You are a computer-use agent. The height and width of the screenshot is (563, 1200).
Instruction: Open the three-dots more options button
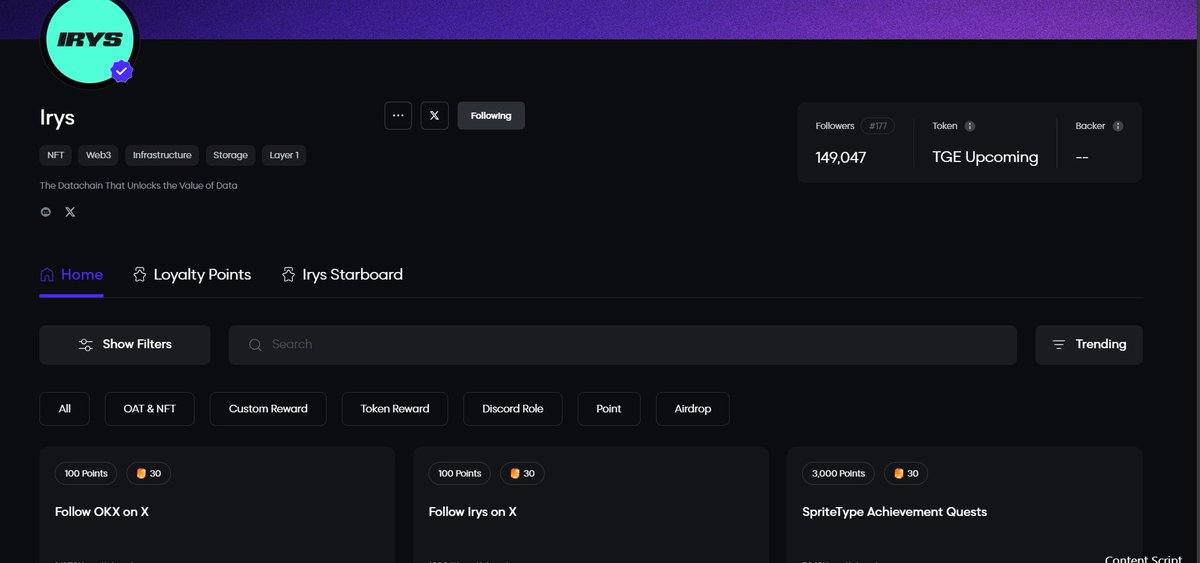(x=398, y=115)
